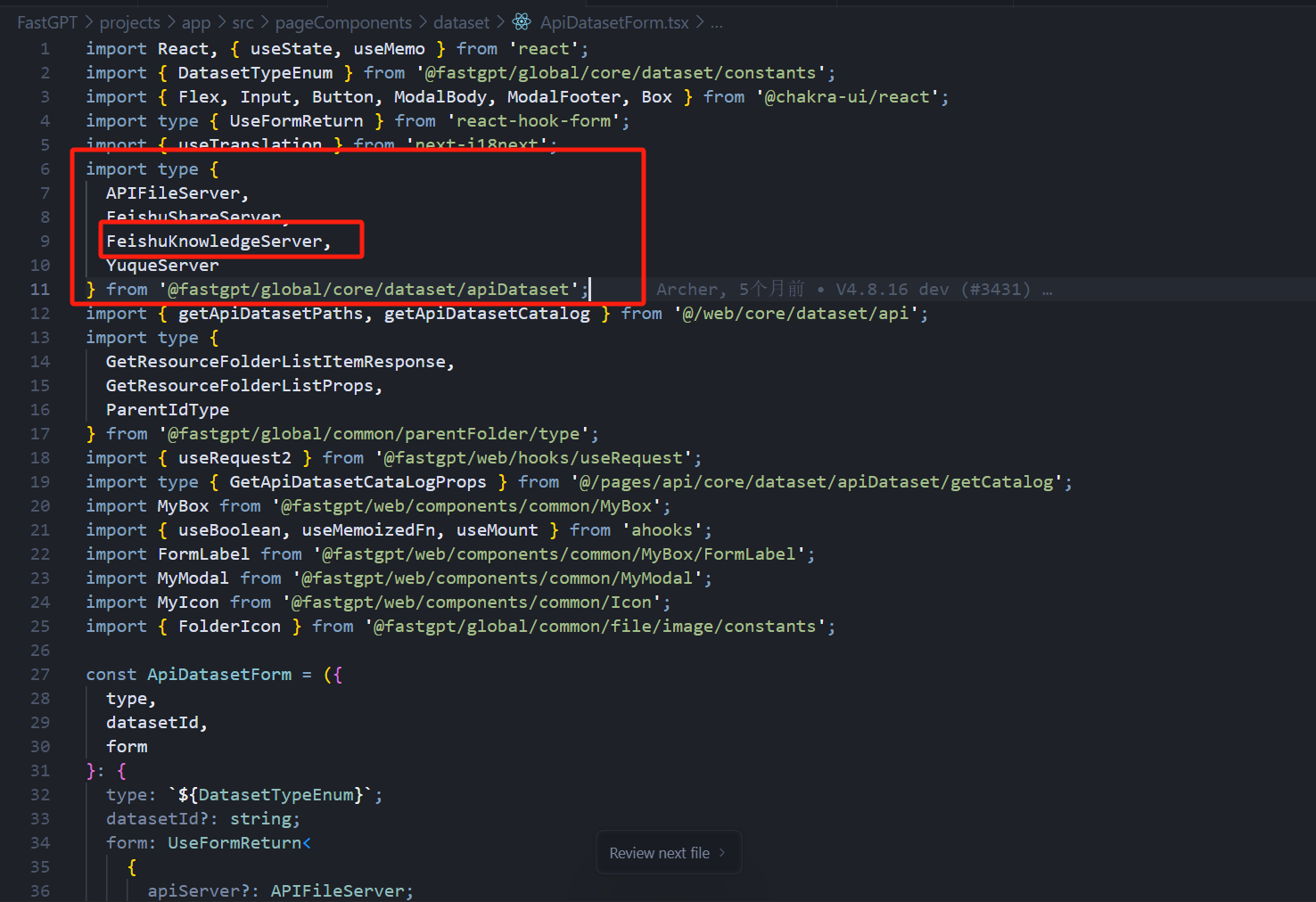This screenshot has height=902, width=1316.
Task: Click the ApiDatasetForm constant name
Action: click(x=219, y=675)
